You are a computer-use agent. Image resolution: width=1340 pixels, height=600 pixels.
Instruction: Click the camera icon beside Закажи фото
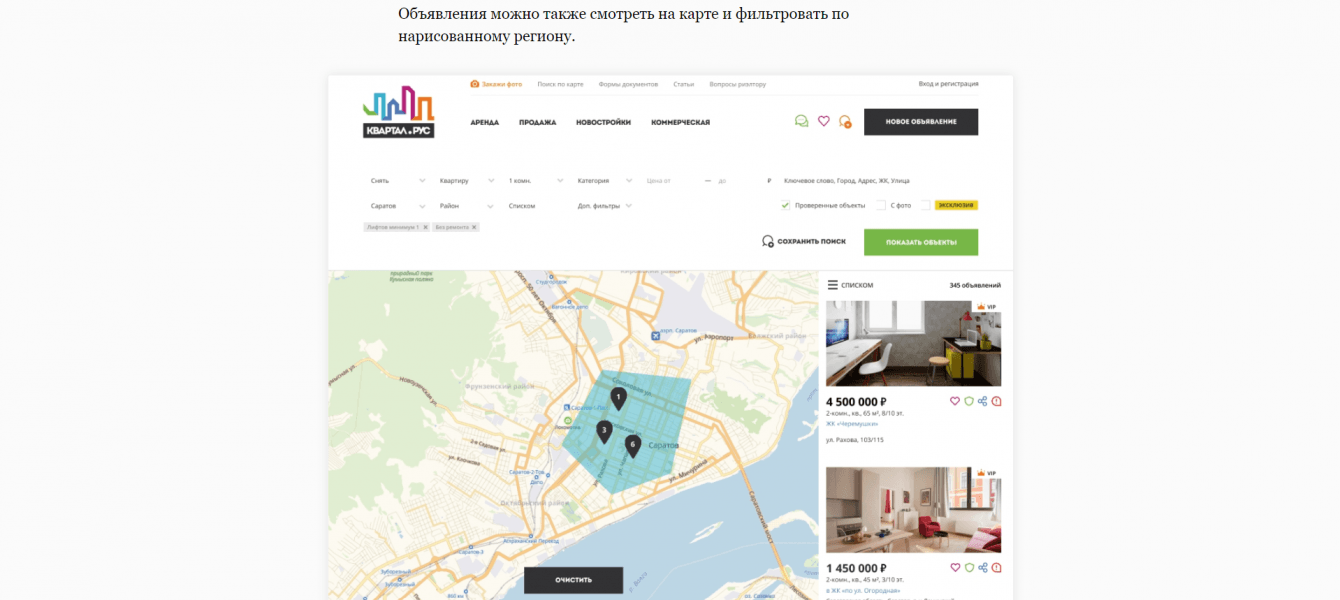[x=474, y=84]
